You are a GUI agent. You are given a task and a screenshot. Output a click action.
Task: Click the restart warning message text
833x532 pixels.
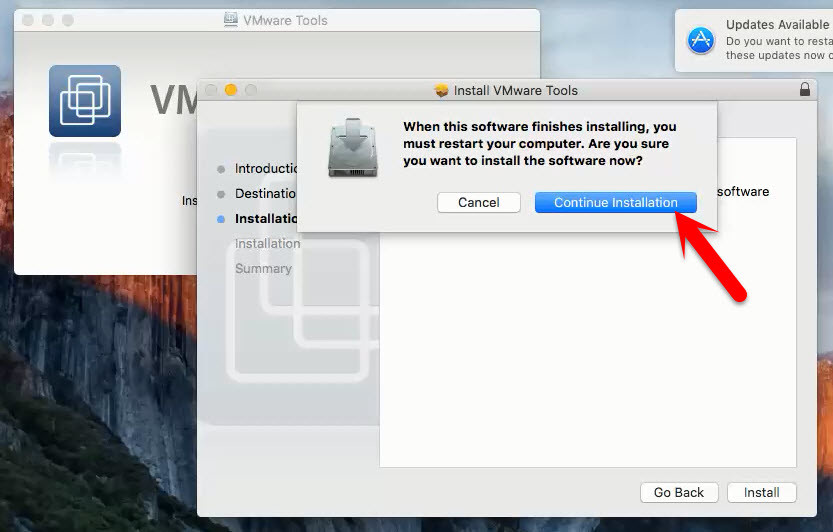pyautogui.click(x=540, y=143)
